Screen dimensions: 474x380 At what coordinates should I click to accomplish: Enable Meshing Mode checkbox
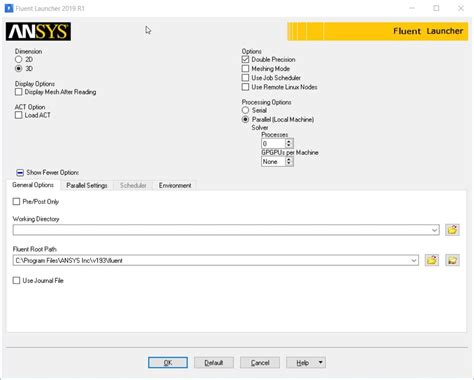[x=245, y=68]
